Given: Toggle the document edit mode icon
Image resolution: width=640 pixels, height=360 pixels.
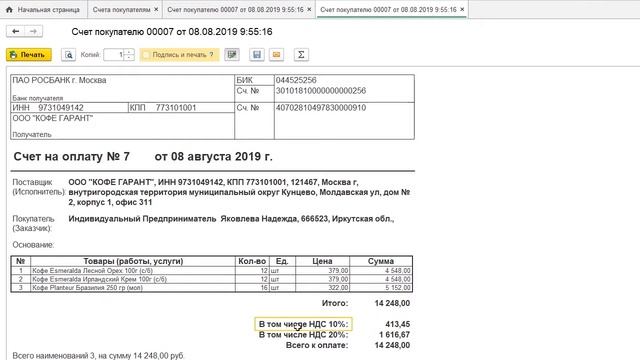Looking at the screenshot, I should pos(232,55).
